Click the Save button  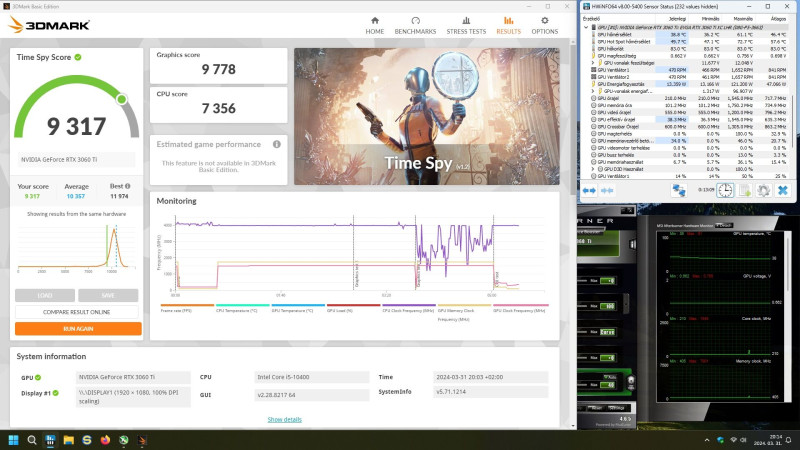coord(108,295)
